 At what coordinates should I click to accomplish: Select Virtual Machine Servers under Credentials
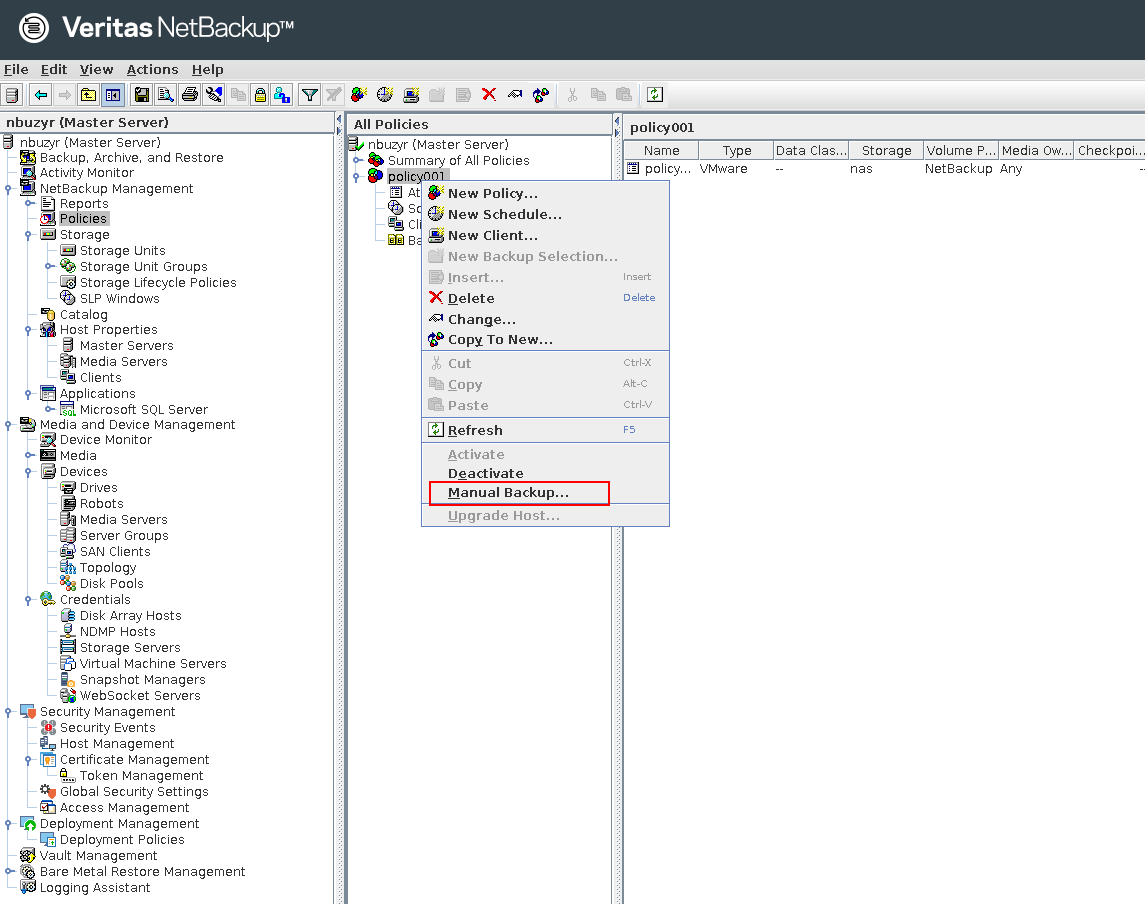tap(153, 664)
